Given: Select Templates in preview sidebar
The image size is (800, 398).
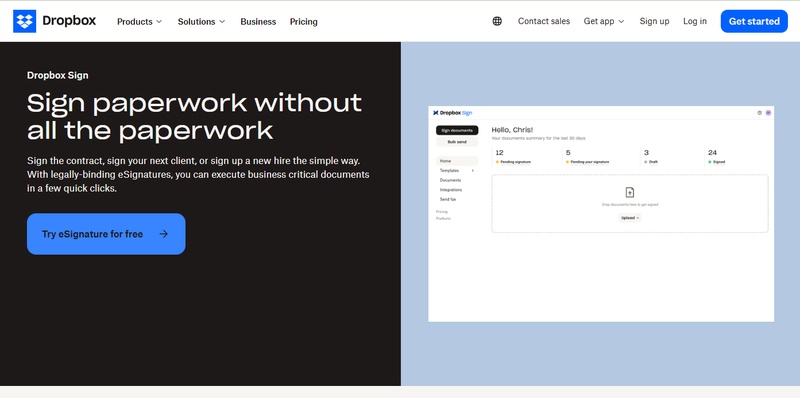Looking at the screenshot, I should tap(449, 170).
